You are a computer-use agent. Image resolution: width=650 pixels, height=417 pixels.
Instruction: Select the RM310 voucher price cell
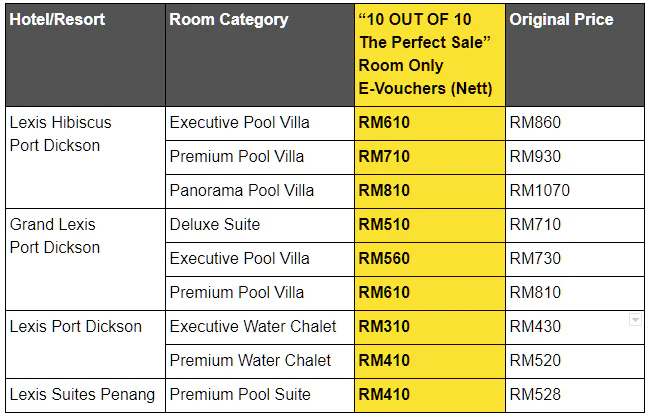pyautogui.click(x=430, y=327)
